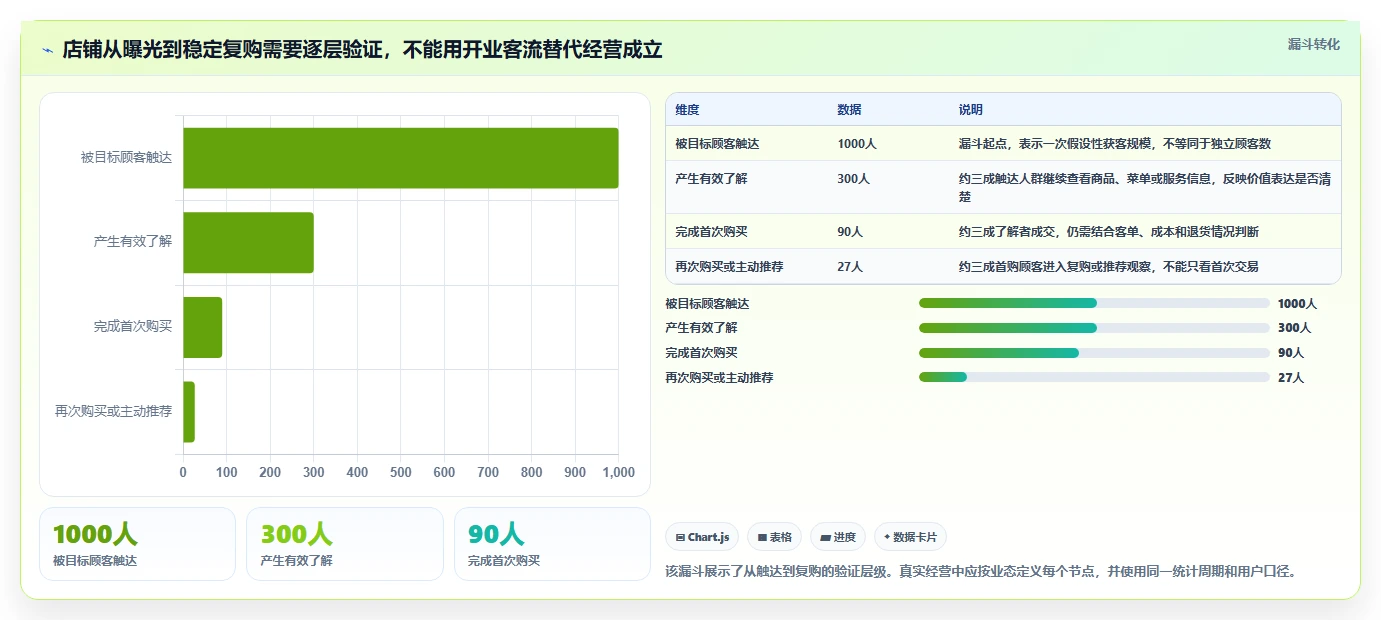Click the description starting 约三成触达人群
The height and width of the screenshot is (620, 1381).
pos(1144,187)
